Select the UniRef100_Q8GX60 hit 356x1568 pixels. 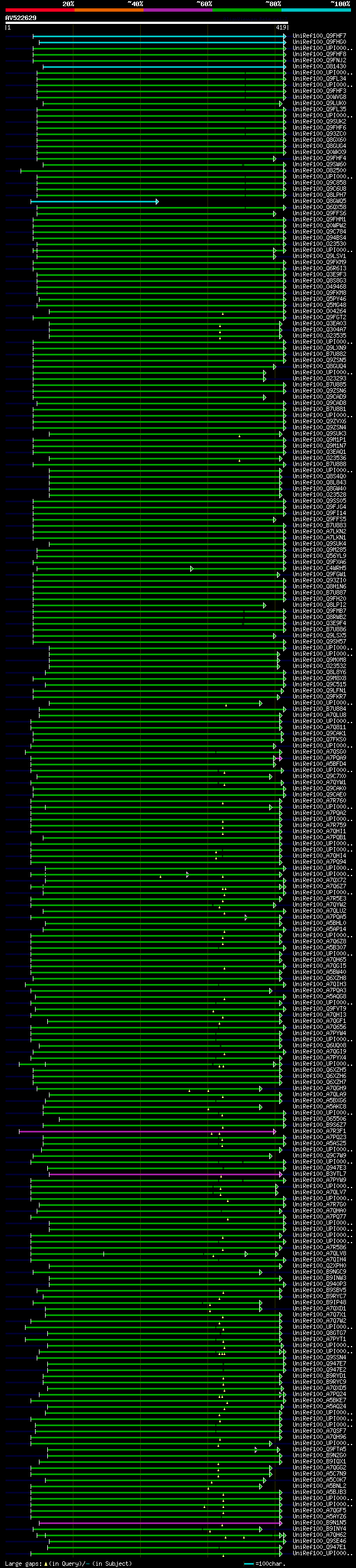point(319,140)
